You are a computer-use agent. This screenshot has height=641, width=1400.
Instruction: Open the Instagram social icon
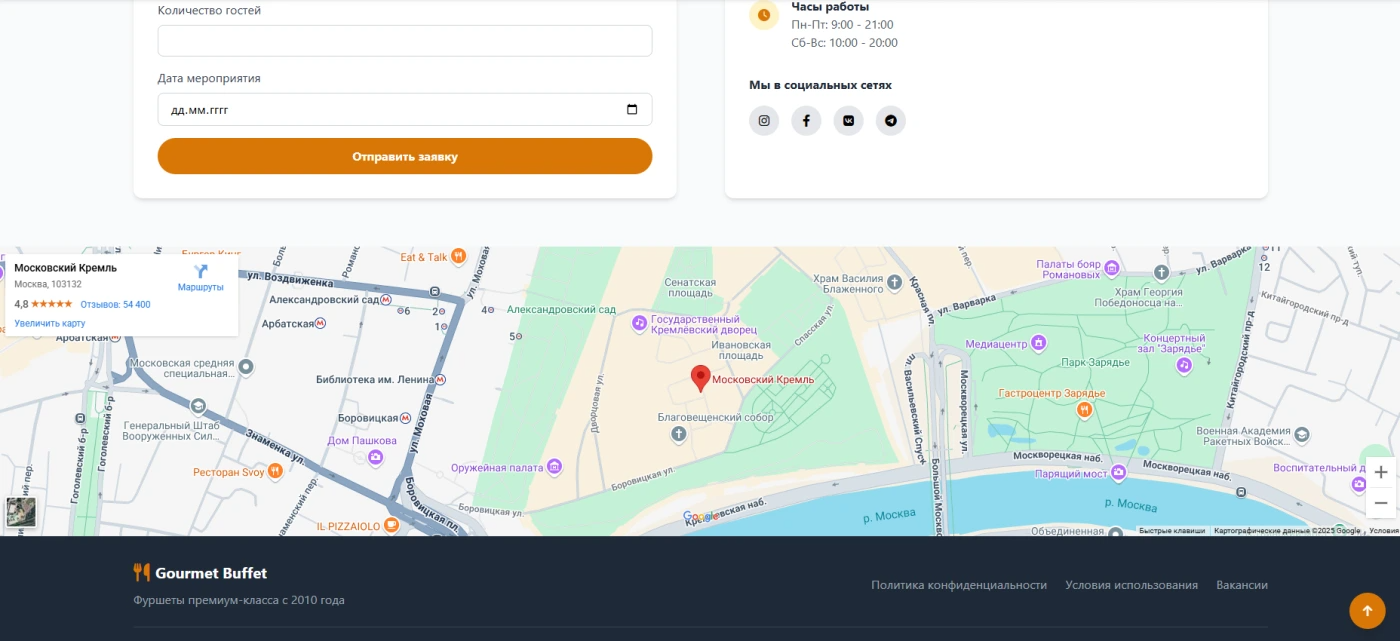(764, 121)
